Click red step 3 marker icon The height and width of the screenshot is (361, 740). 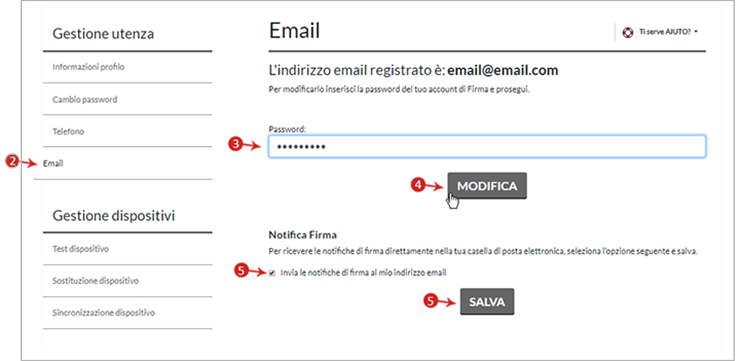pyautogui.click(x=234, y=144)
